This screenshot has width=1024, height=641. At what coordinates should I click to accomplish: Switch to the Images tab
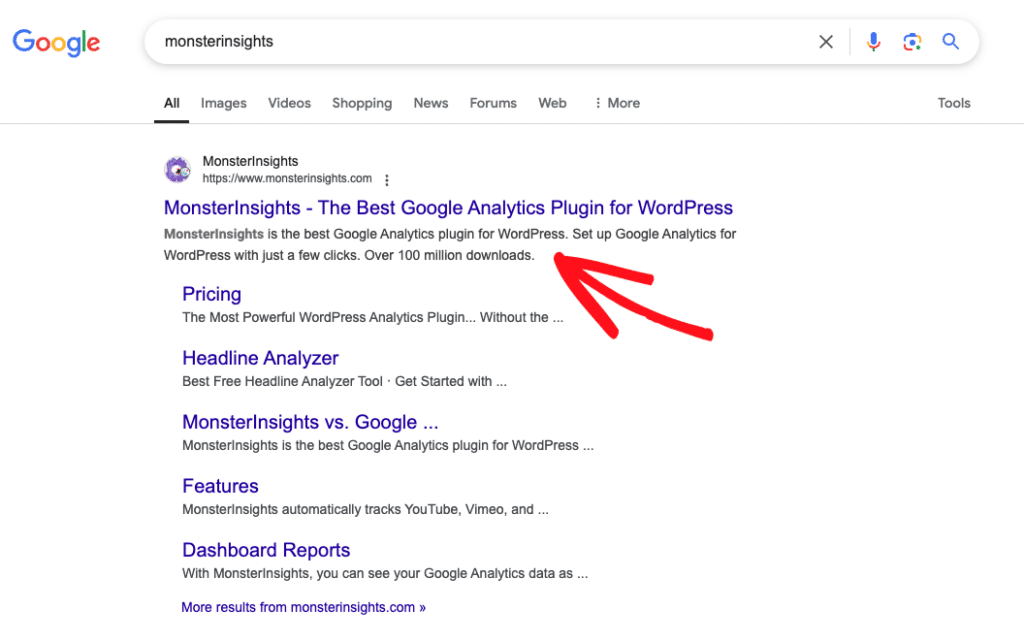coord(223,103)
